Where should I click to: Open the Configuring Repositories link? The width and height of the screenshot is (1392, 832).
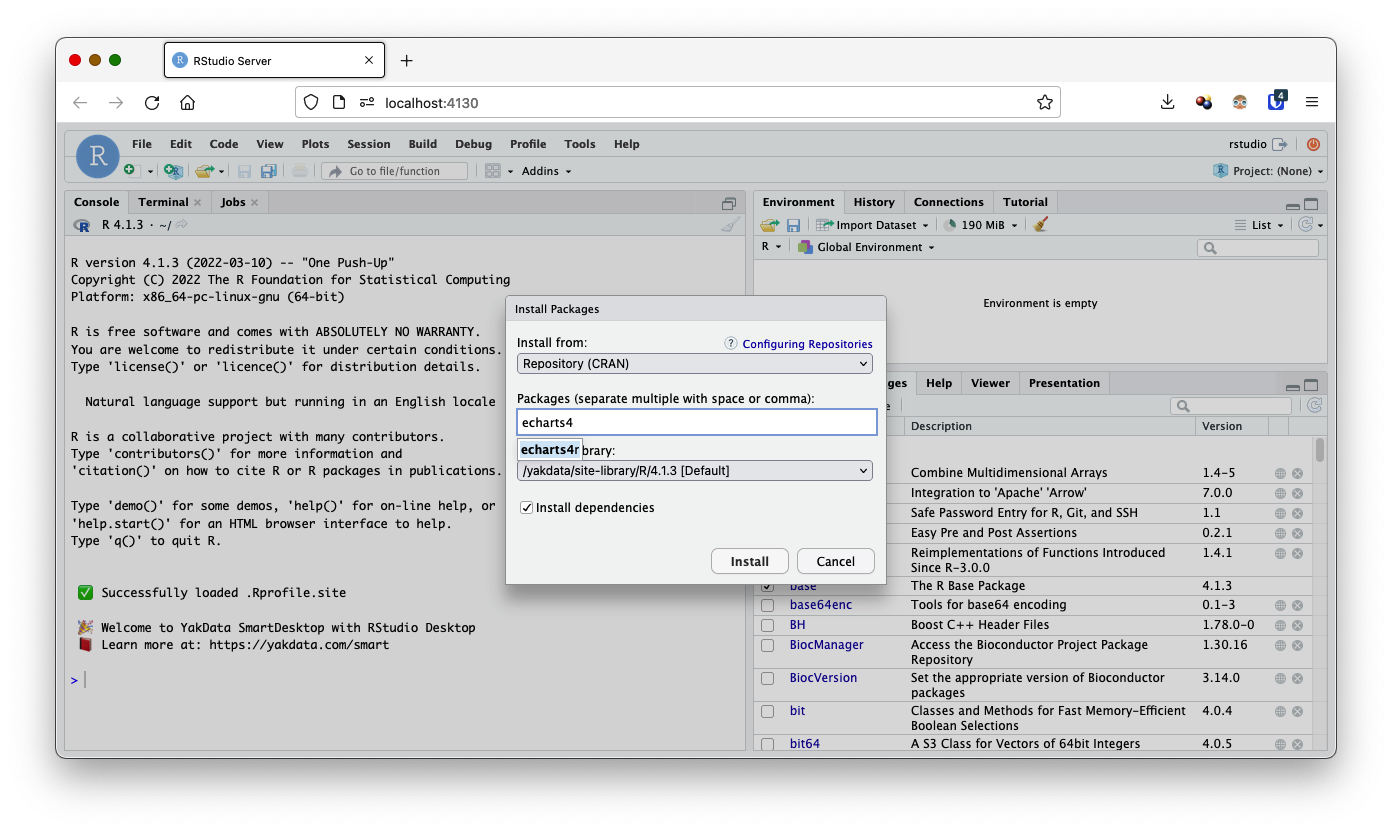pyautogui.click(x=807, y=344)
